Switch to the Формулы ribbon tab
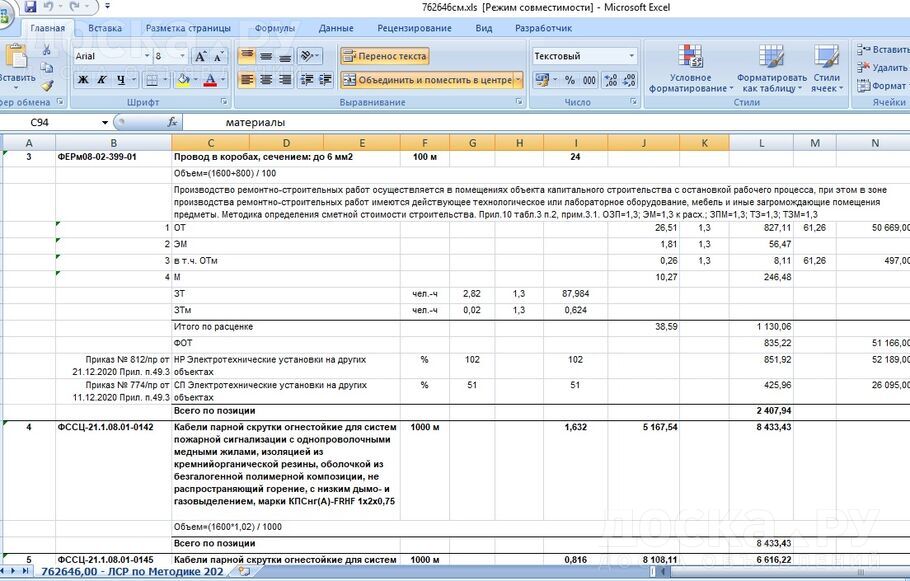This screenshot has width=910, height=581. [x=274, y=28]
